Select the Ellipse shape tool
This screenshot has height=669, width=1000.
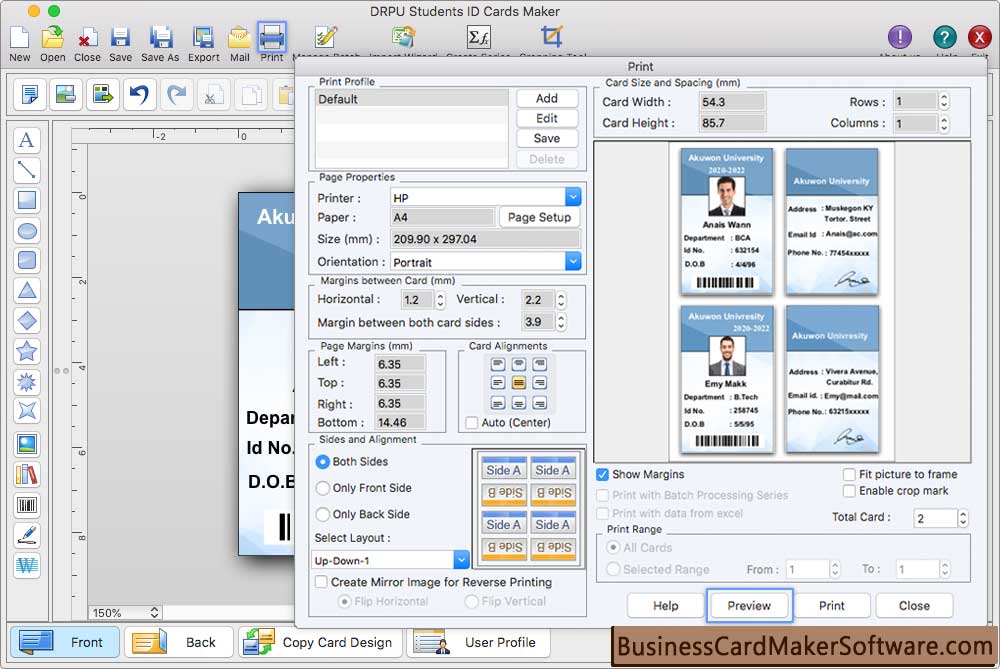27,231
